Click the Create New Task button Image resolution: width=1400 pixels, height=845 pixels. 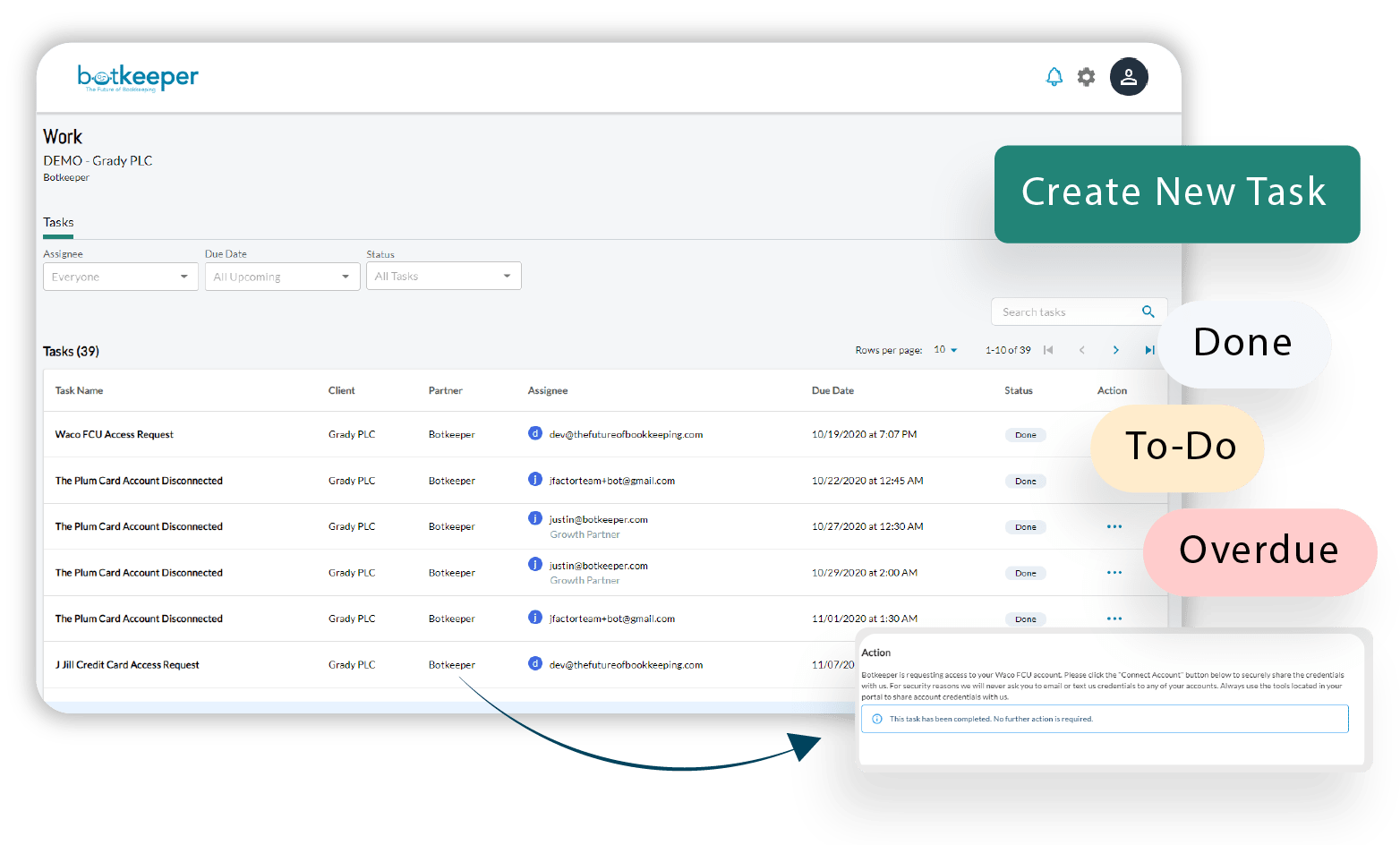point(1176,193)
